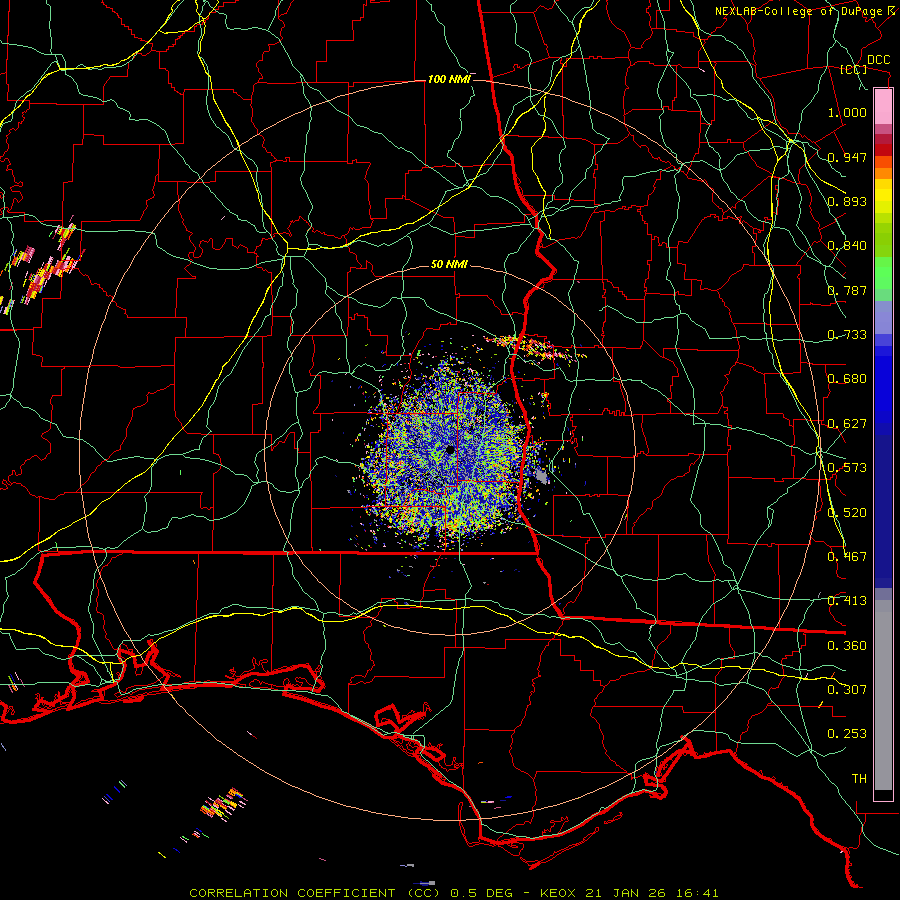Click the [CC] units label above the scale
The width and height of the screenshot is (900, 900).
click(854, 69)
